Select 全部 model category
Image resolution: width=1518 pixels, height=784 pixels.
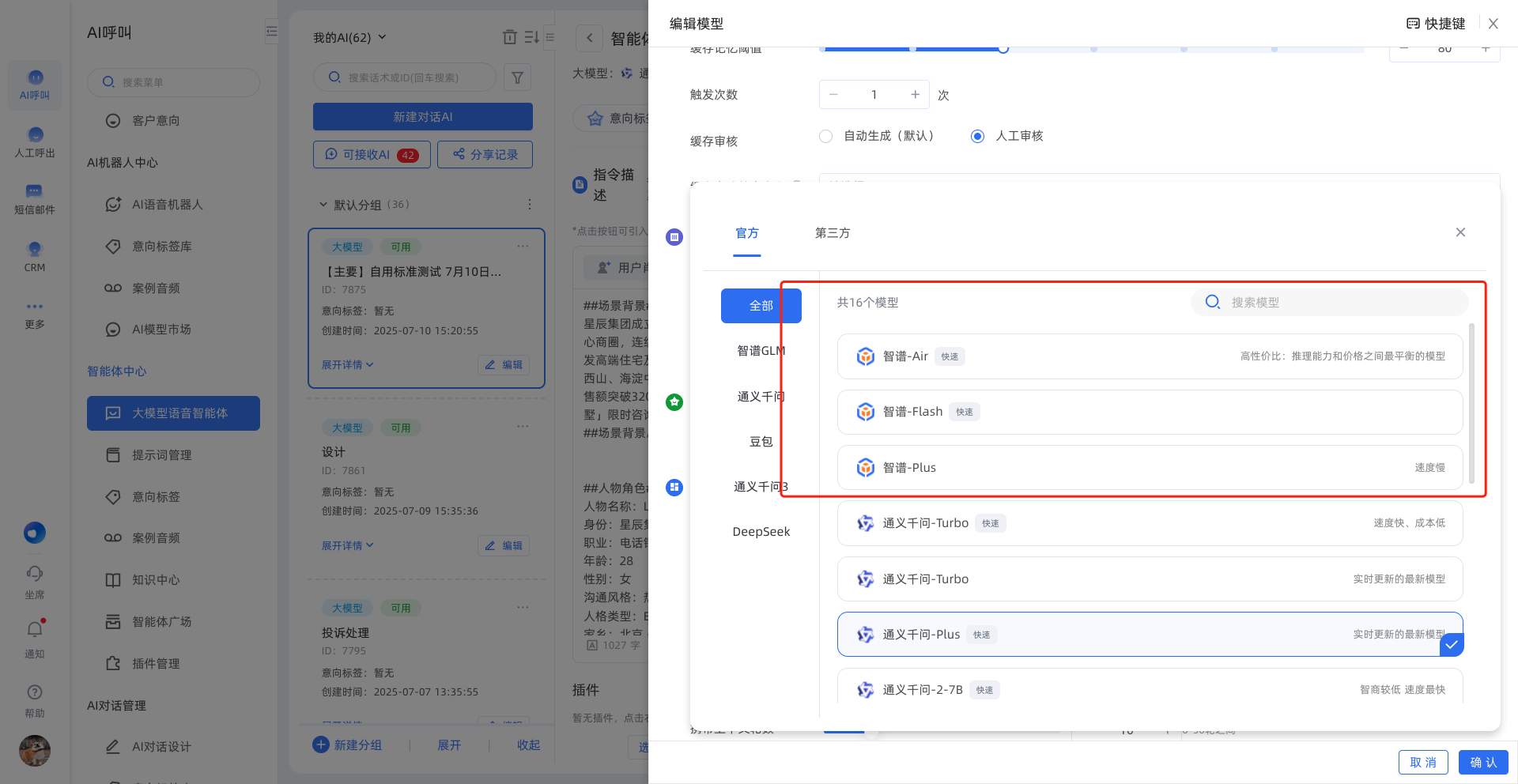click(761, 306)
